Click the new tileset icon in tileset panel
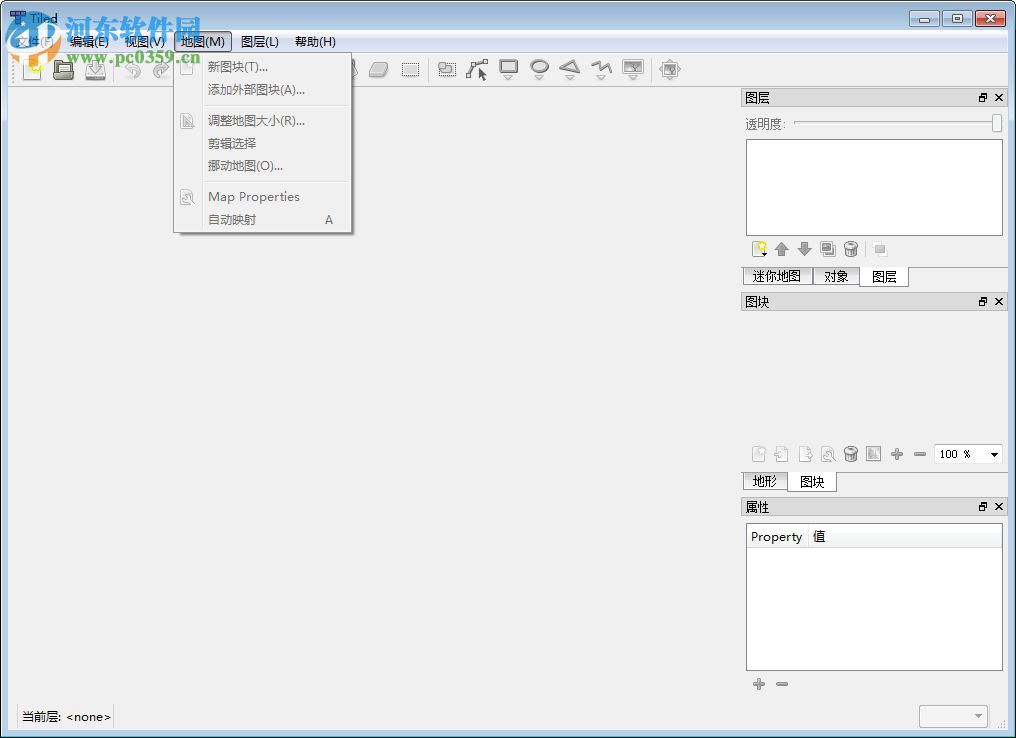1016x738 pixels. 759,454
